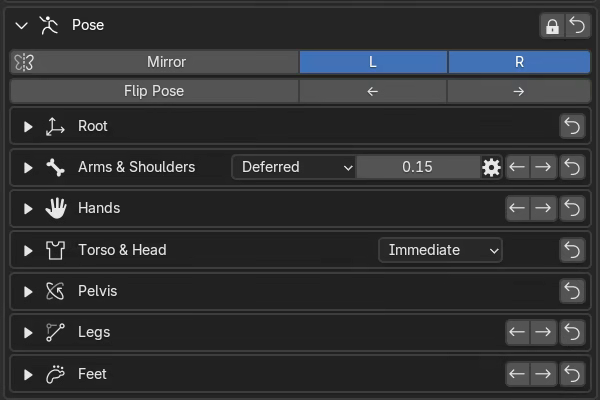Click the Flip Pose button
This screenshot has height=400, width=600.
pyautogui.click(x=155, y=91)
